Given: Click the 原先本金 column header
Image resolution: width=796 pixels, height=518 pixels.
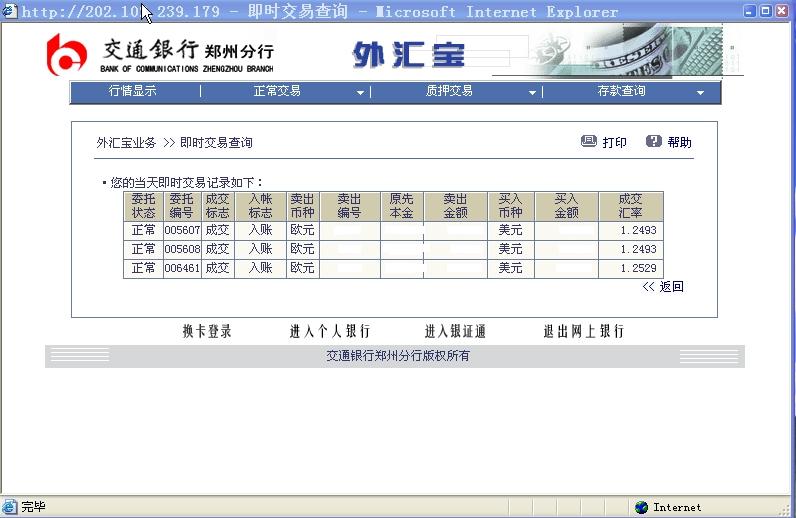Looking at the screenshot, I should coord(402,206).
